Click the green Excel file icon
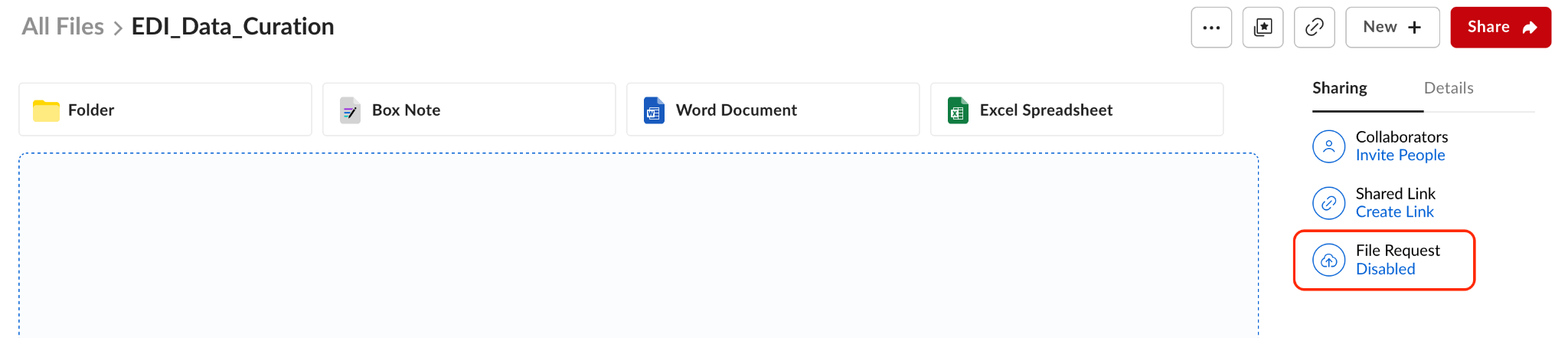1568x338 pixels. click(958, 110)
